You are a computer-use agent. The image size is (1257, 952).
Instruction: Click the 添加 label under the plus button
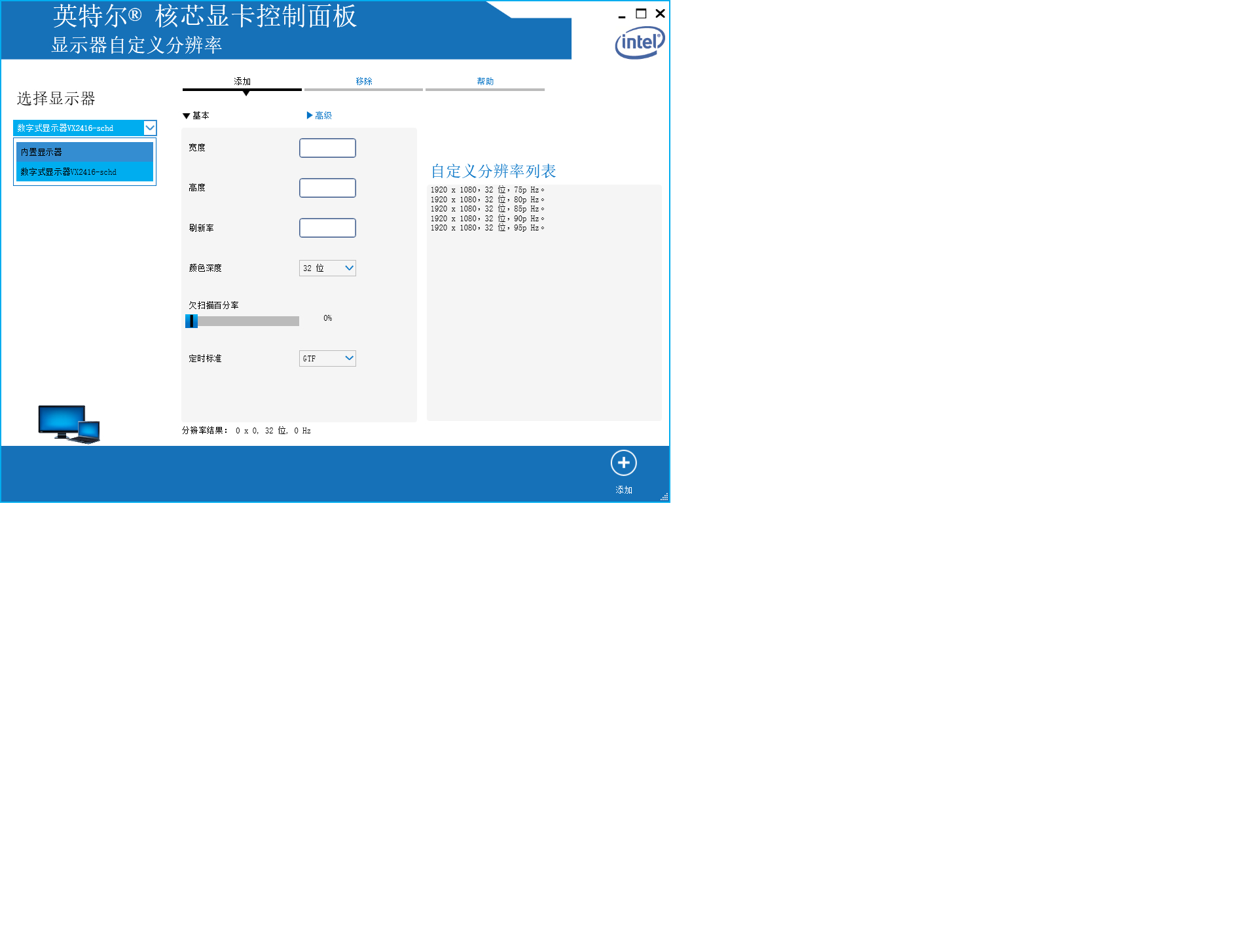coord(624,490)
